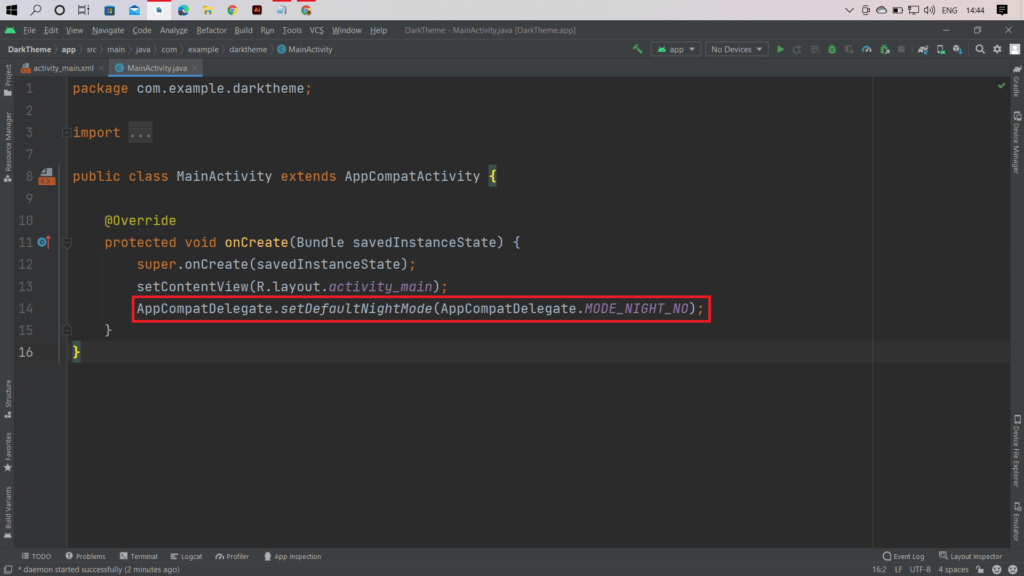Open the Refactor menu

point(211,30)
